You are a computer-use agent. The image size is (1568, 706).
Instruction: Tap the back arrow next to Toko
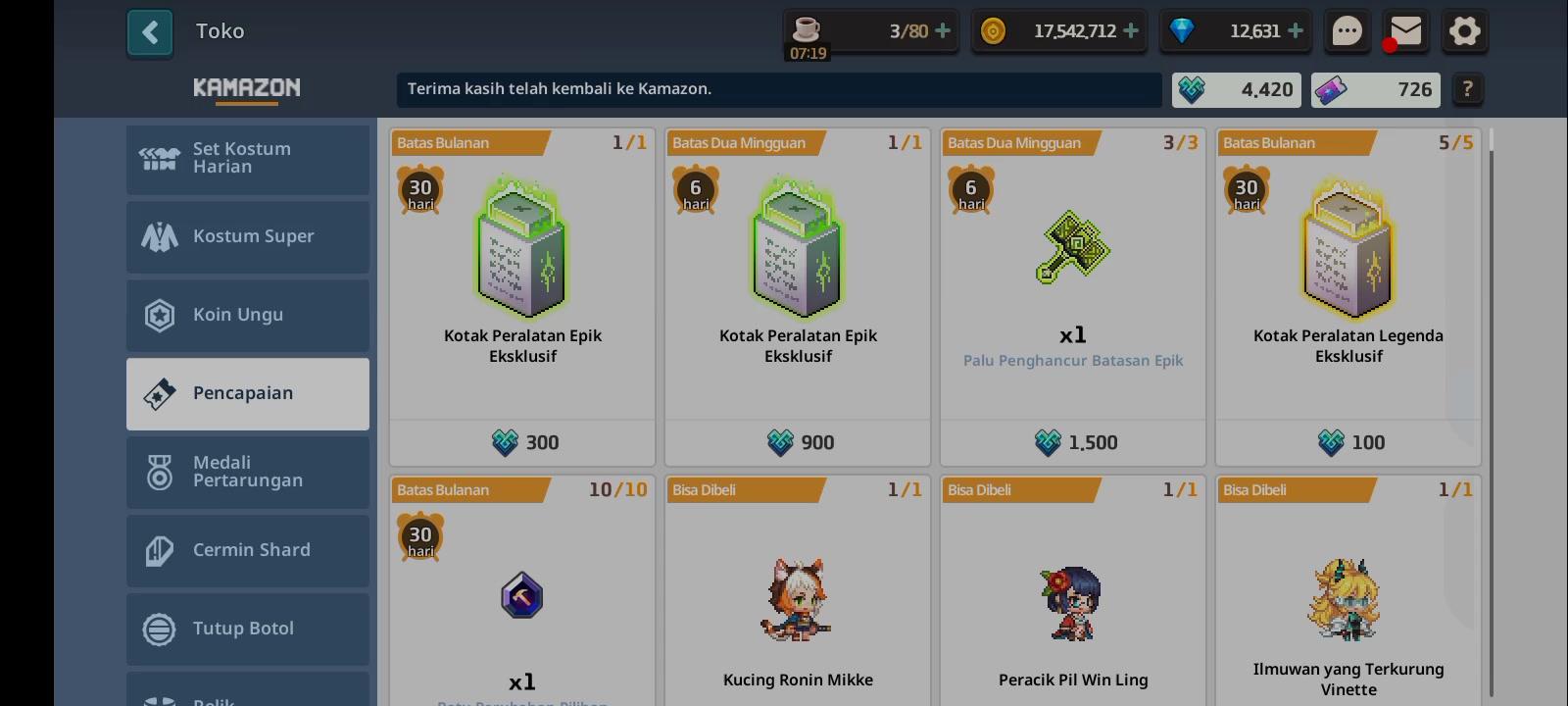[150, 33]
